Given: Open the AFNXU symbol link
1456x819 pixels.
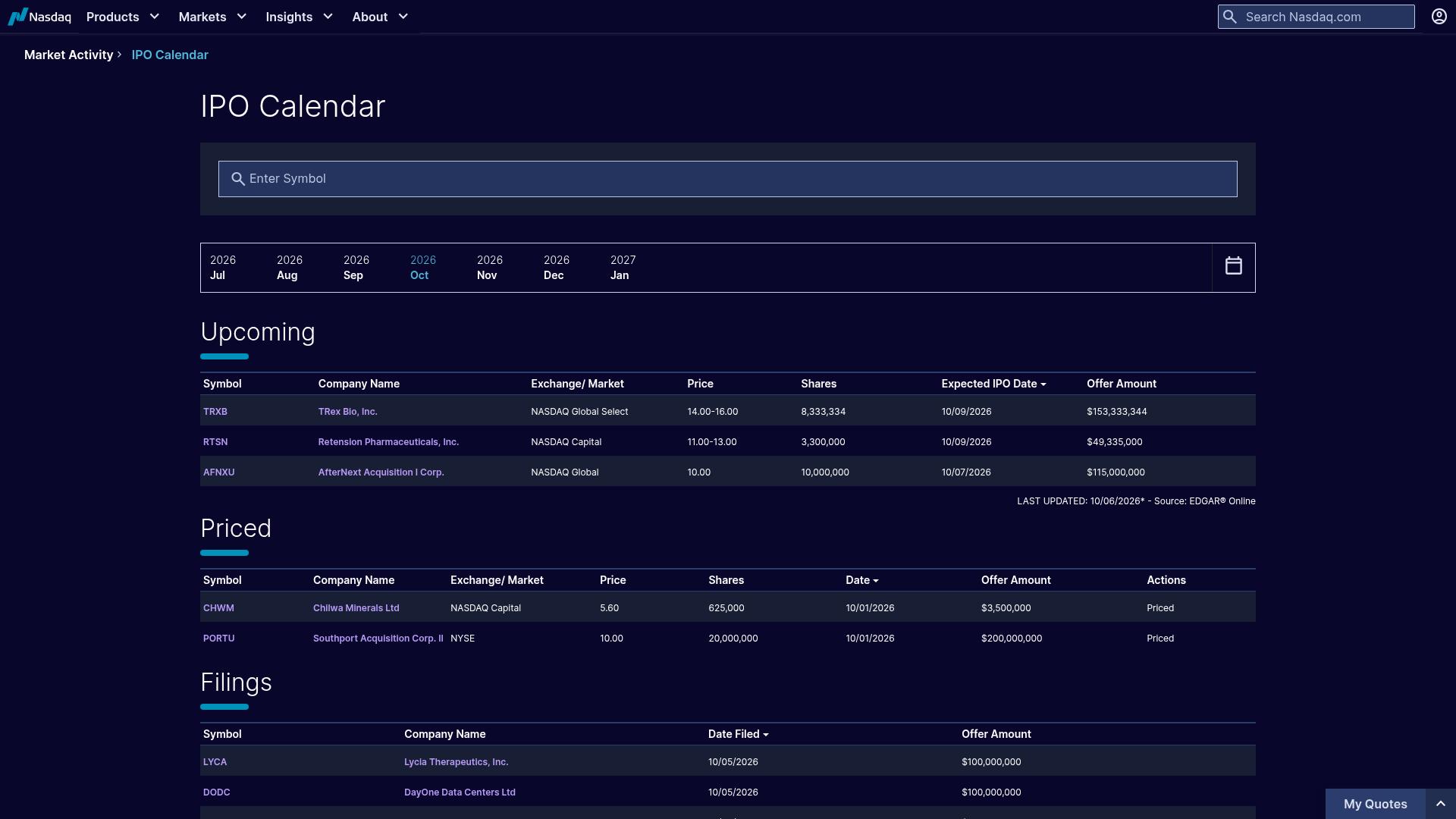Looking at the screenshot, I should 218,472.
